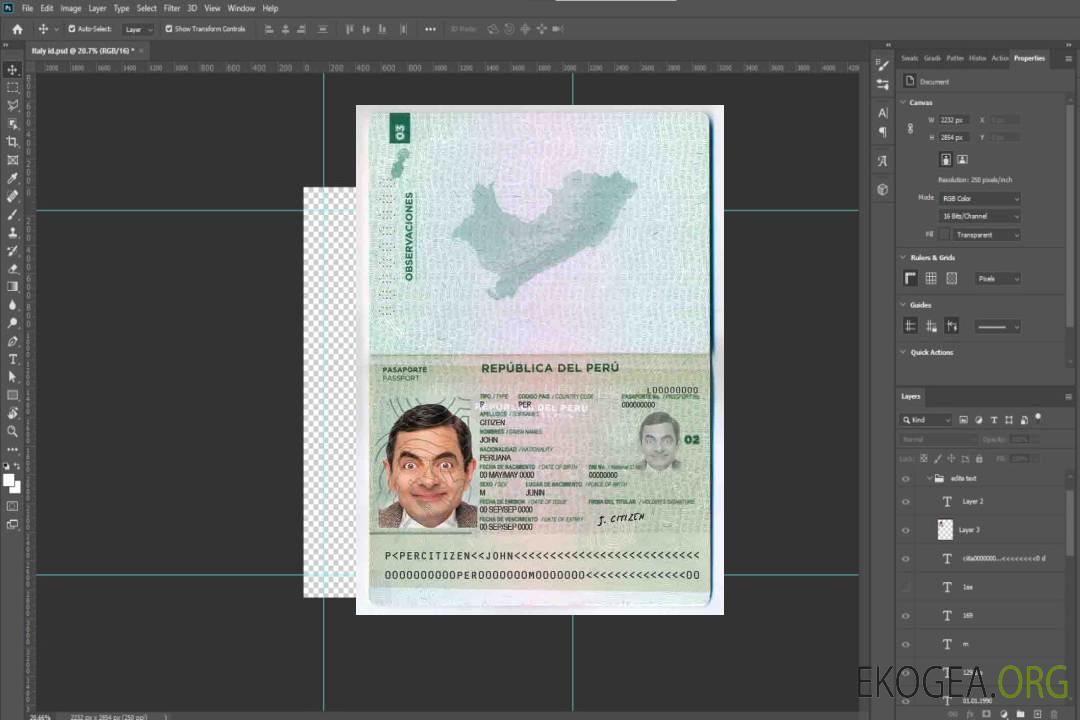Collapse the Canvas section
This screenshot has height=720, width=1080.
point(903,103)
